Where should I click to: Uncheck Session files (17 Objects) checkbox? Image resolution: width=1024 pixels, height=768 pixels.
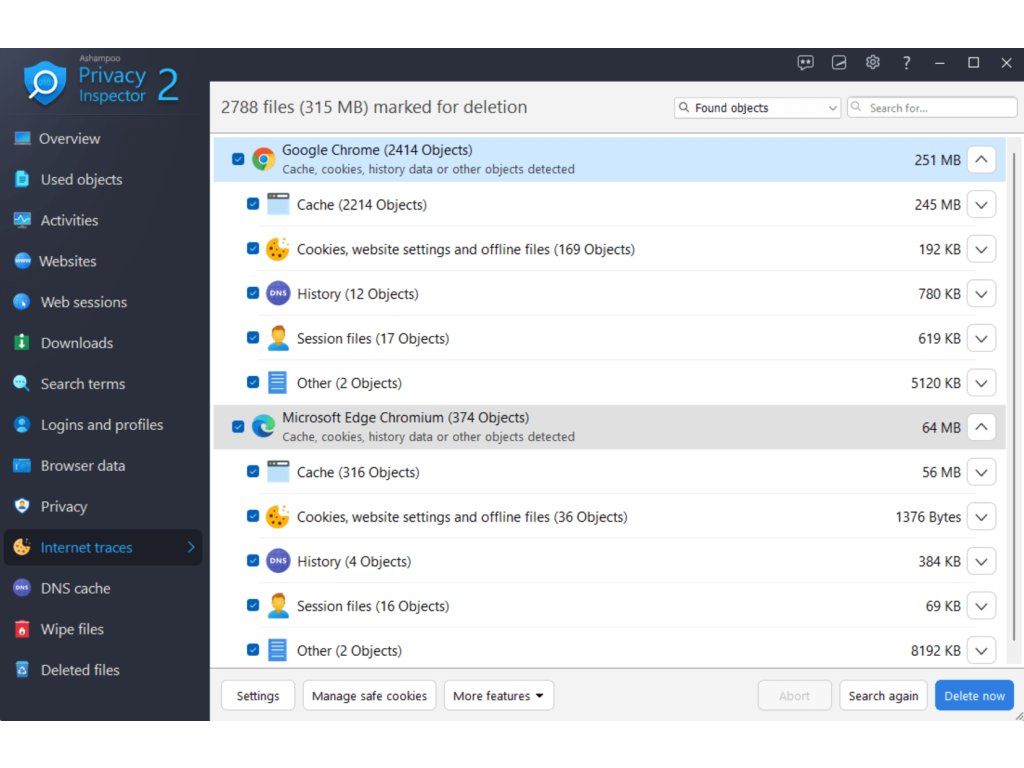(x=253, y=338)
